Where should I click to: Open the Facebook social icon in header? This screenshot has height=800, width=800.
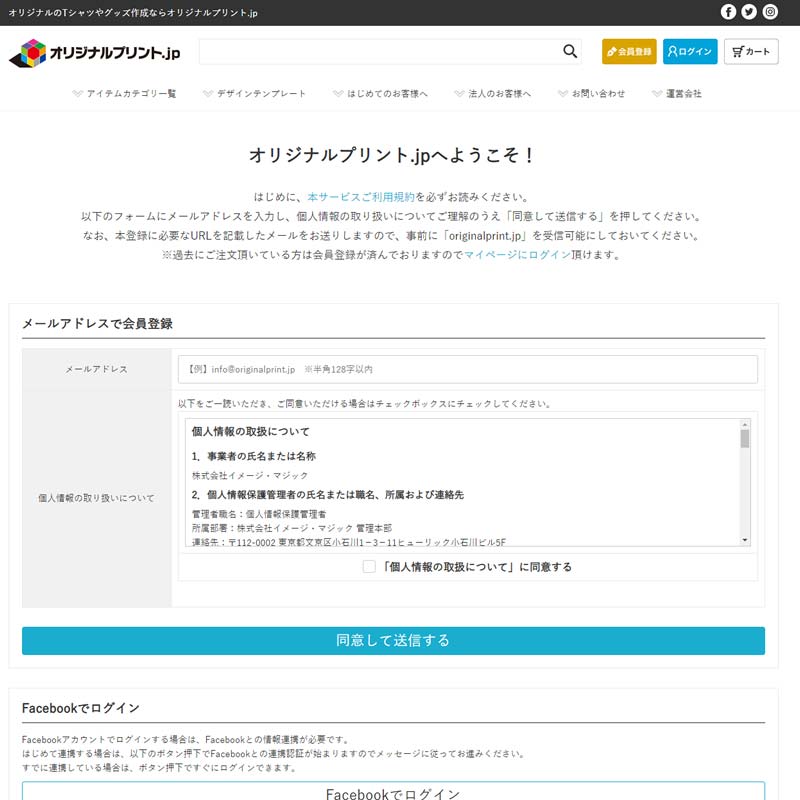[728, 12]
